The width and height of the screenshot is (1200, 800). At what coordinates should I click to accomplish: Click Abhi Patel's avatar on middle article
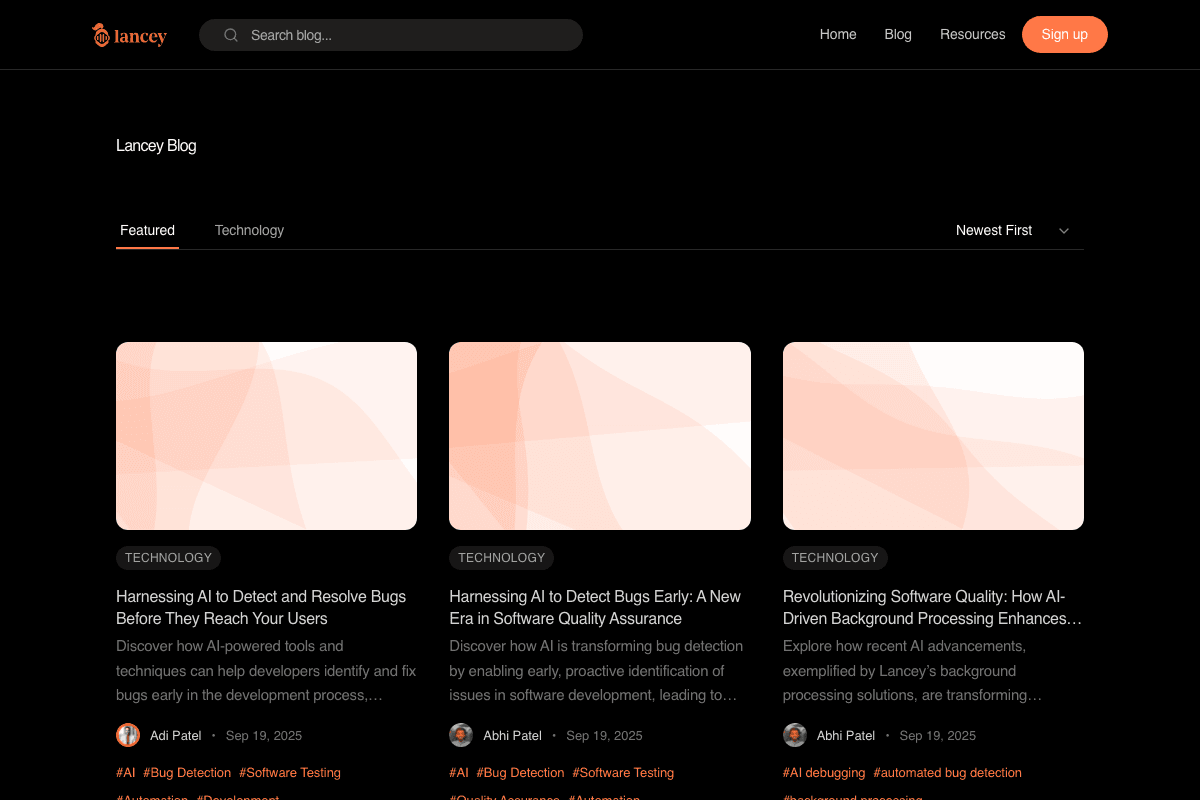461,734
